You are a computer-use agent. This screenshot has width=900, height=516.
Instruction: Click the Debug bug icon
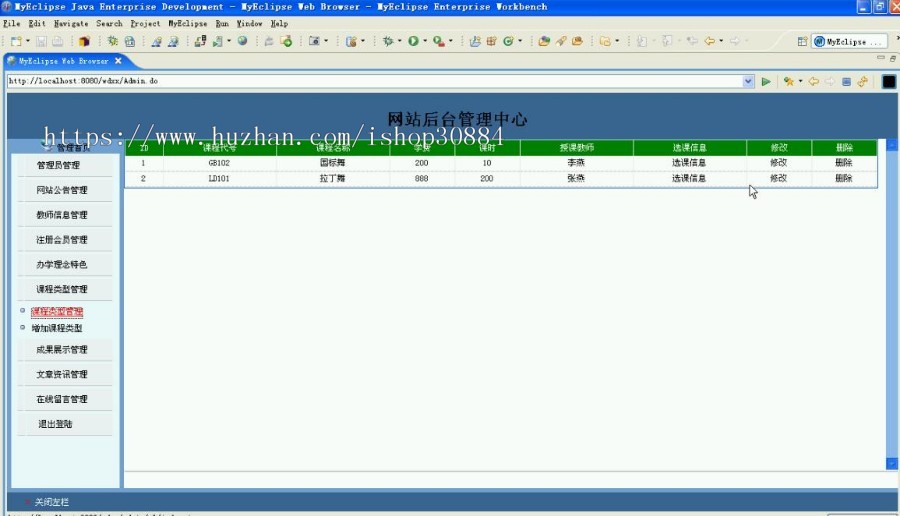tap(388, 41)
